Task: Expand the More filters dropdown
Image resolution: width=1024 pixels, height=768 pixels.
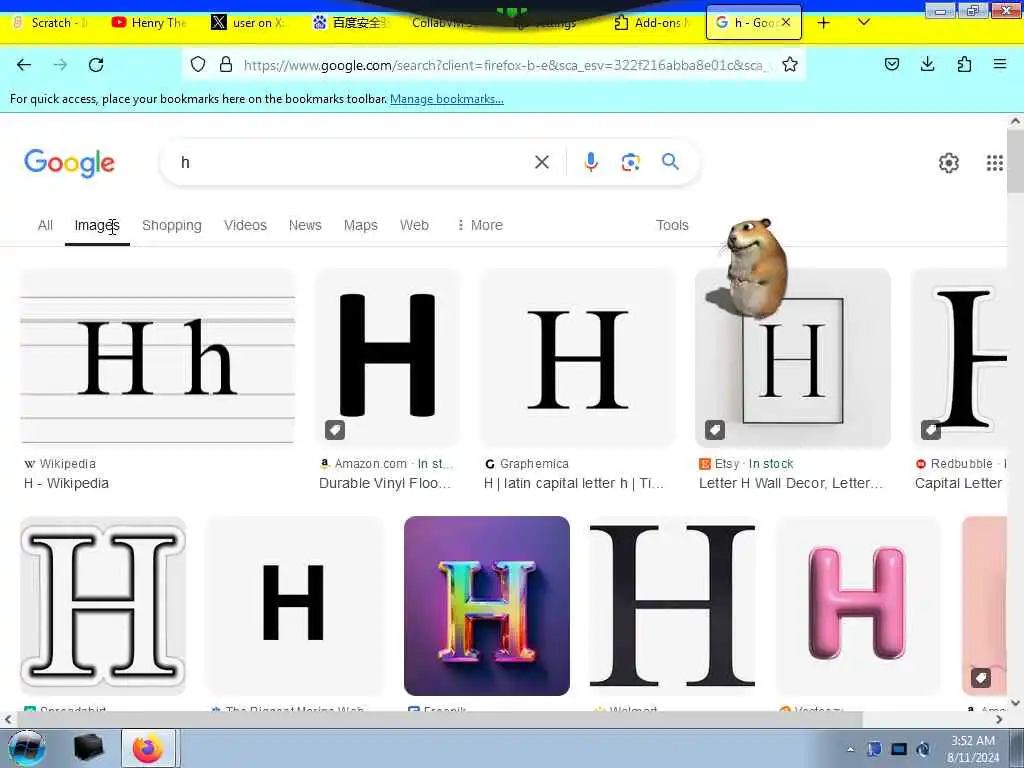Action: point(480,225)
